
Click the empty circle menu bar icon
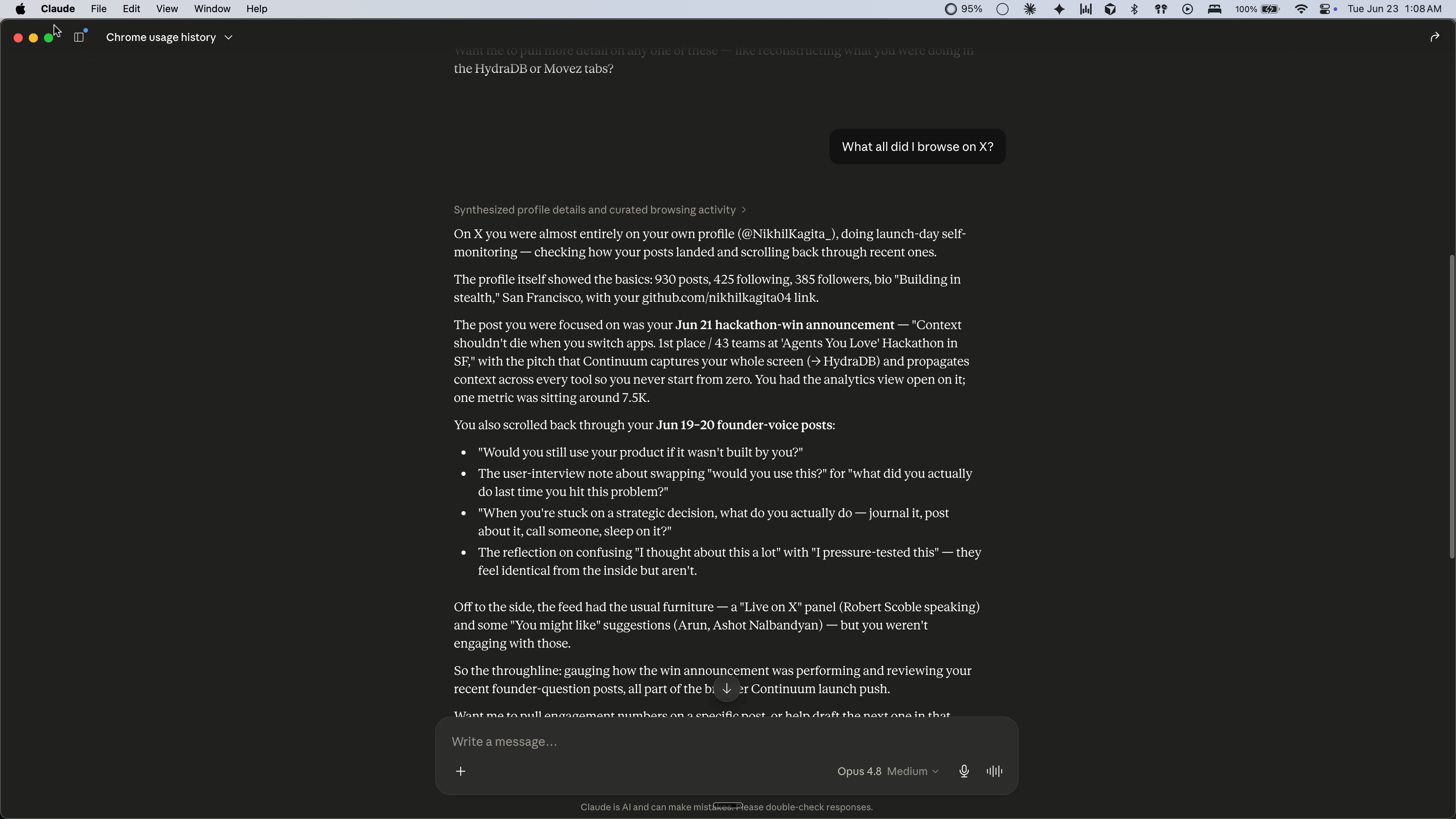click(1002, 9)
